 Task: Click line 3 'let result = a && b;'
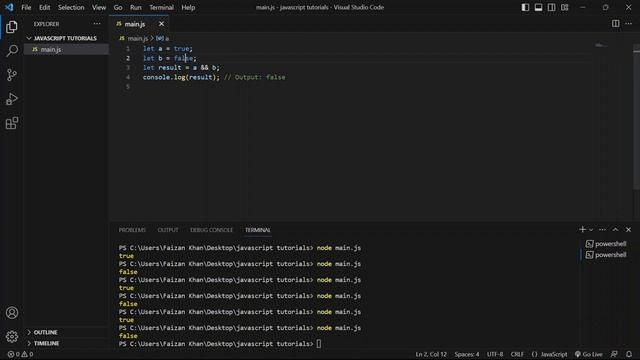pyautogui.click(x=181, y=68)
